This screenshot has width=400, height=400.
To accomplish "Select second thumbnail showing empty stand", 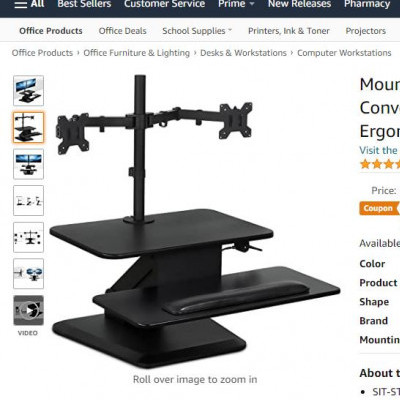I will 28,127.
